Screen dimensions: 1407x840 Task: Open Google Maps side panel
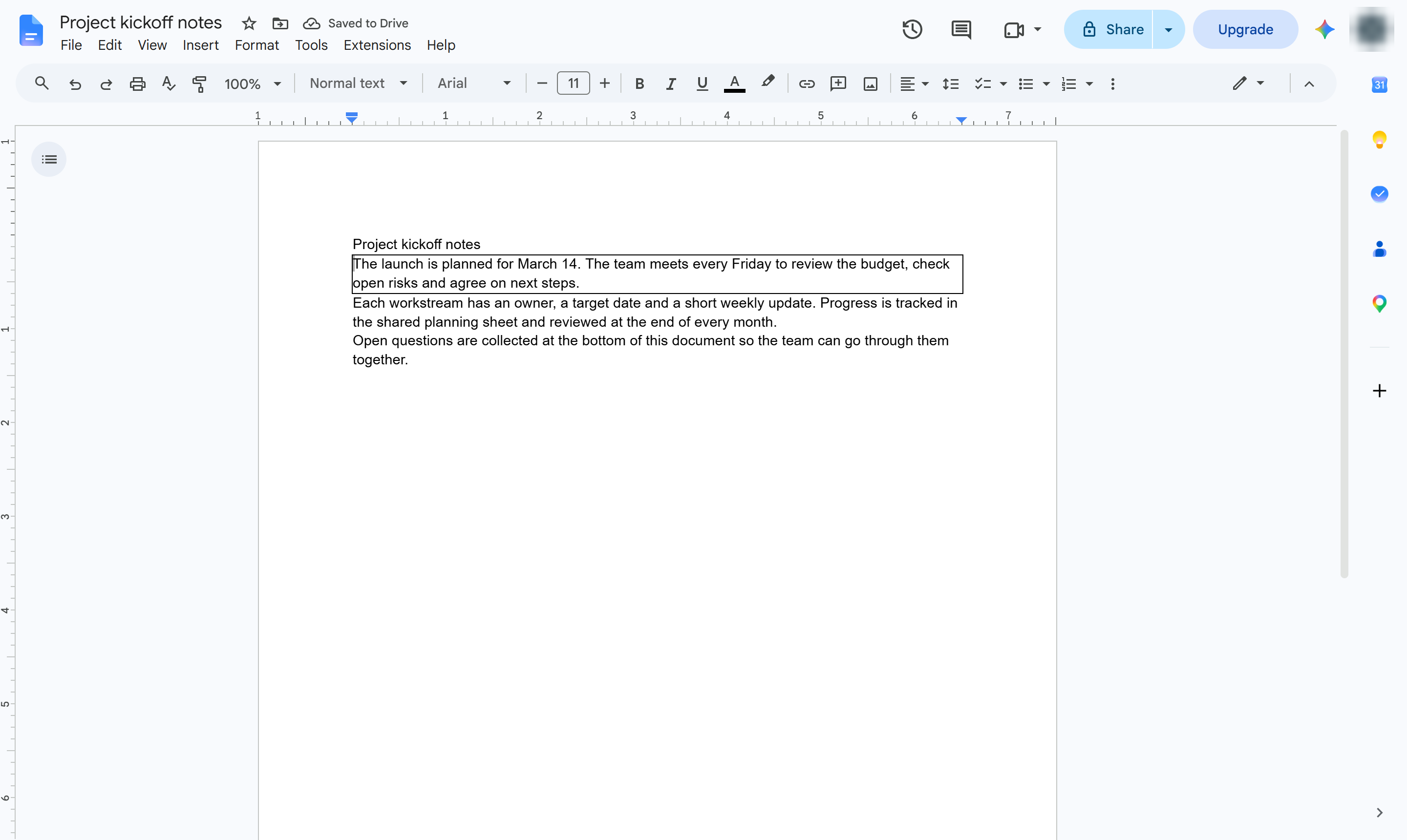click(x=1379, y=304)
